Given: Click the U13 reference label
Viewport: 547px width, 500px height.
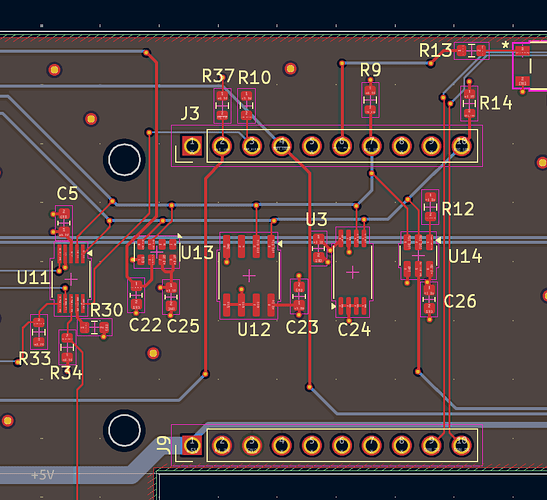Looking at the screenshot, I should coord(197,253).
